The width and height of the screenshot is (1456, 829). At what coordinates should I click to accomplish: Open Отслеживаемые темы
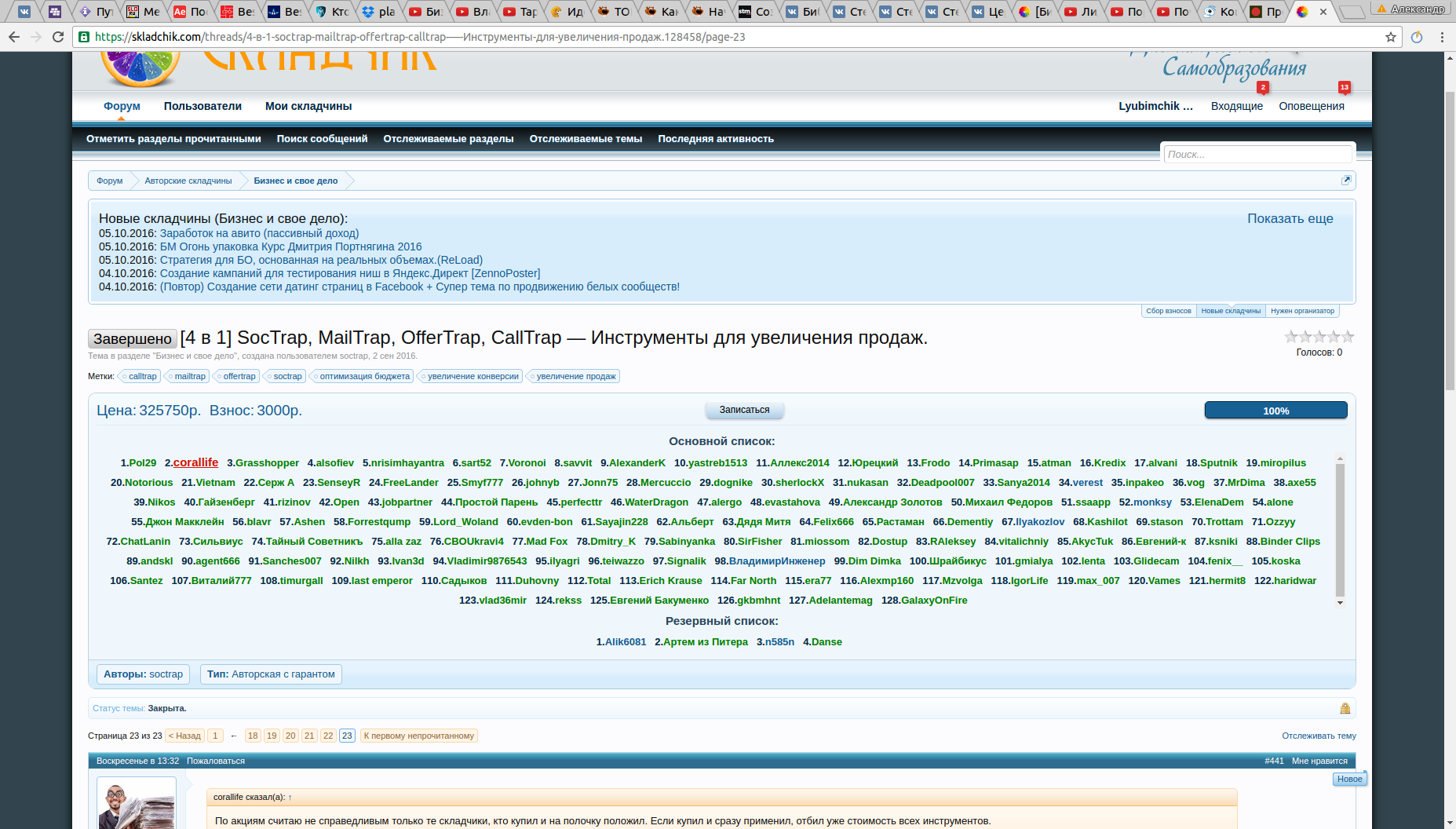click(586, 139)
